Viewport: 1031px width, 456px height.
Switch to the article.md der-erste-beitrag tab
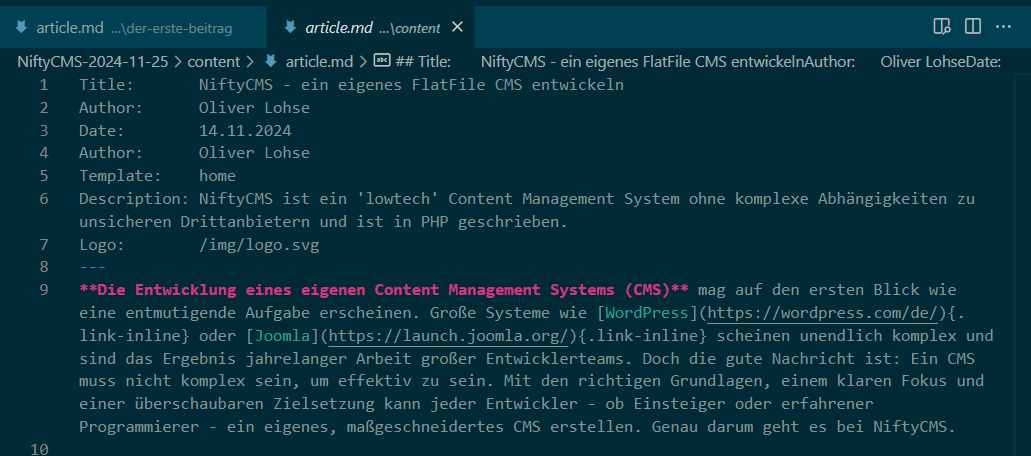[x=130, y=27]
